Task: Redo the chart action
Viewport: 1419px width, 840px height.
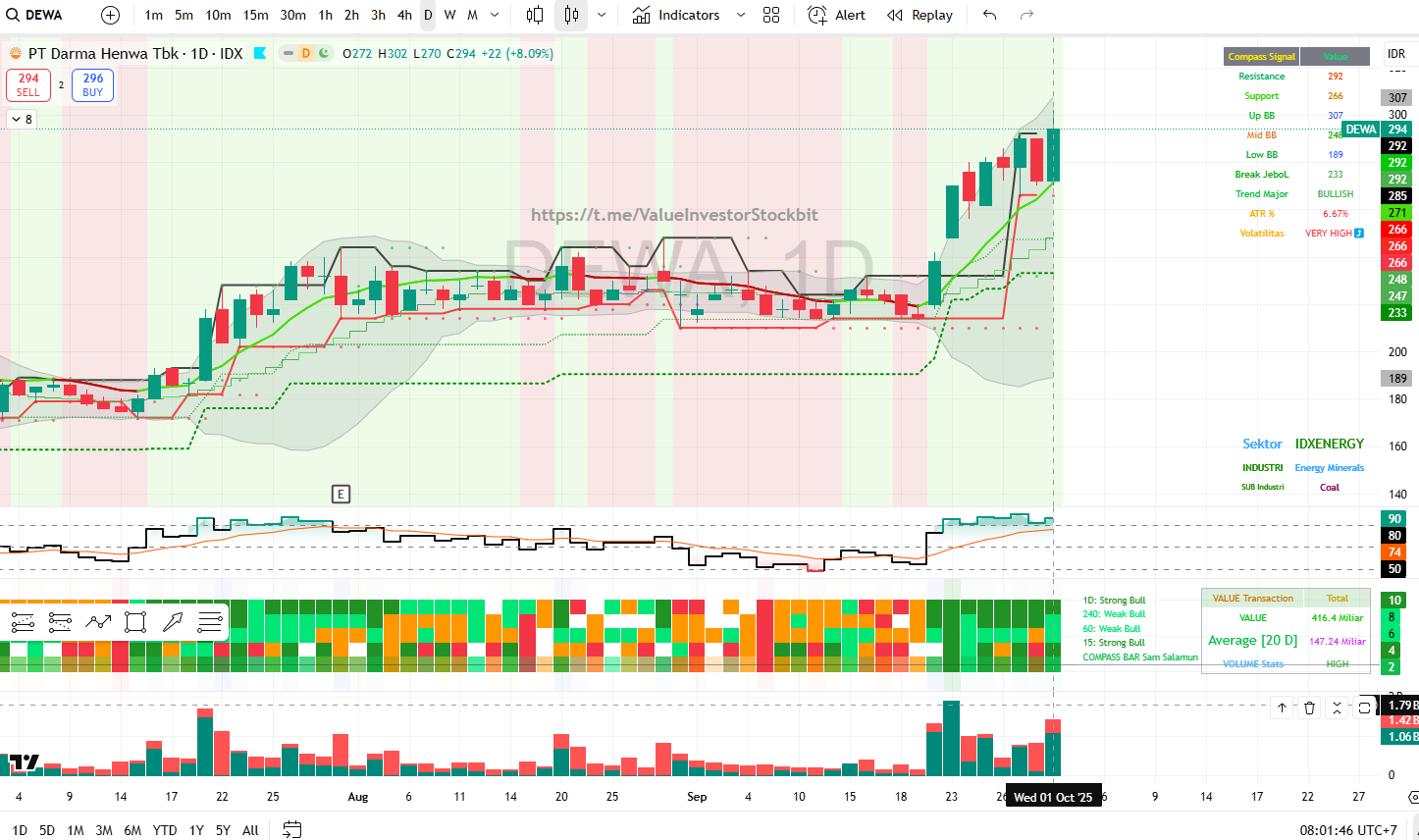Action: tap(1026, 15)
